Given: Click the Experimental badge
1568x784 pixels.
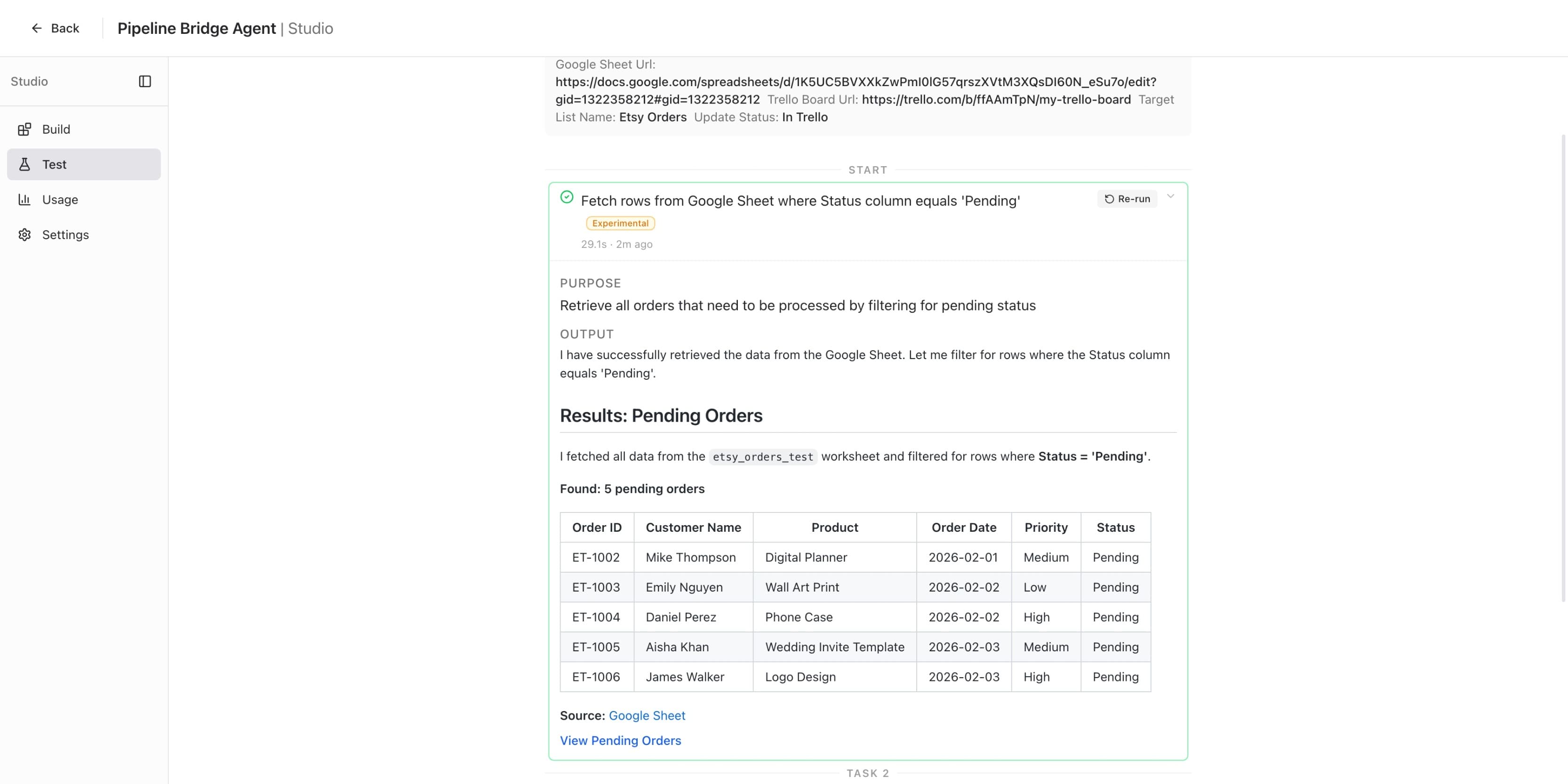Looking at the screenshot, I should point(620,223).
